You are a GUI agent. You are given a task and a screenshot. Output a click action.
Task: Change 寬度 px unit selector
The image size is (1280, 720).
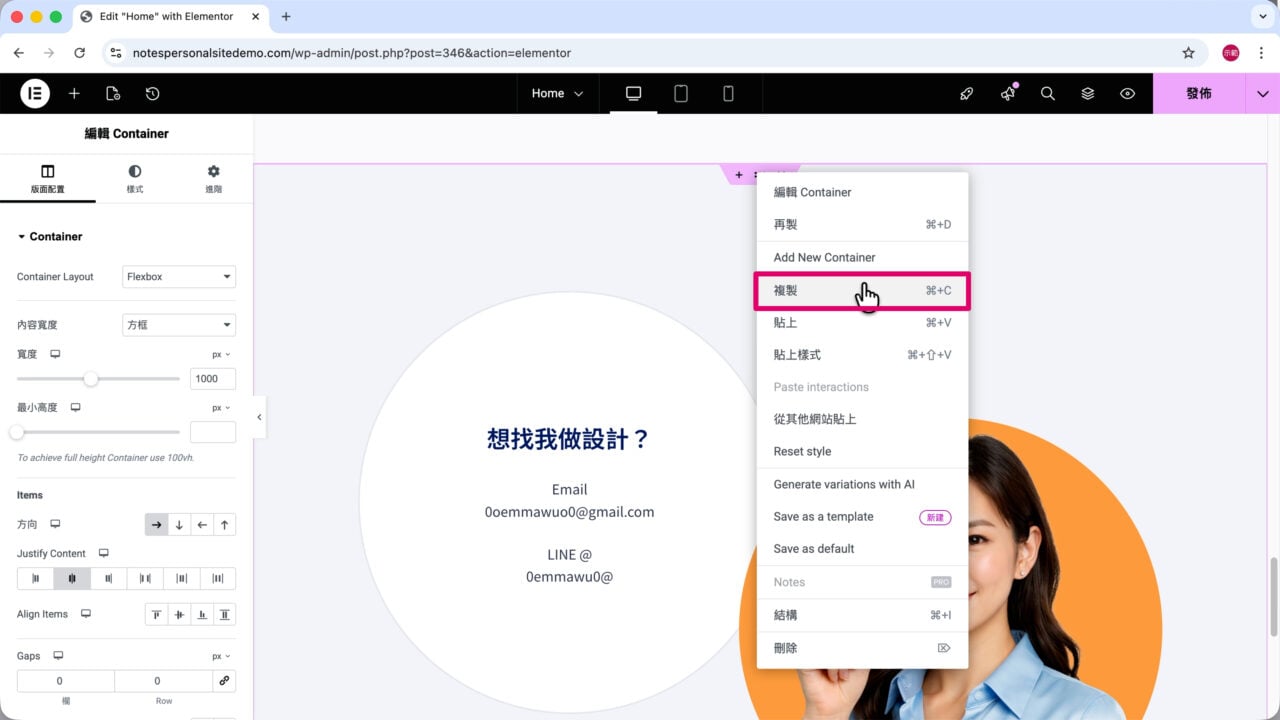pyautogui.click(x=221, y=354)
